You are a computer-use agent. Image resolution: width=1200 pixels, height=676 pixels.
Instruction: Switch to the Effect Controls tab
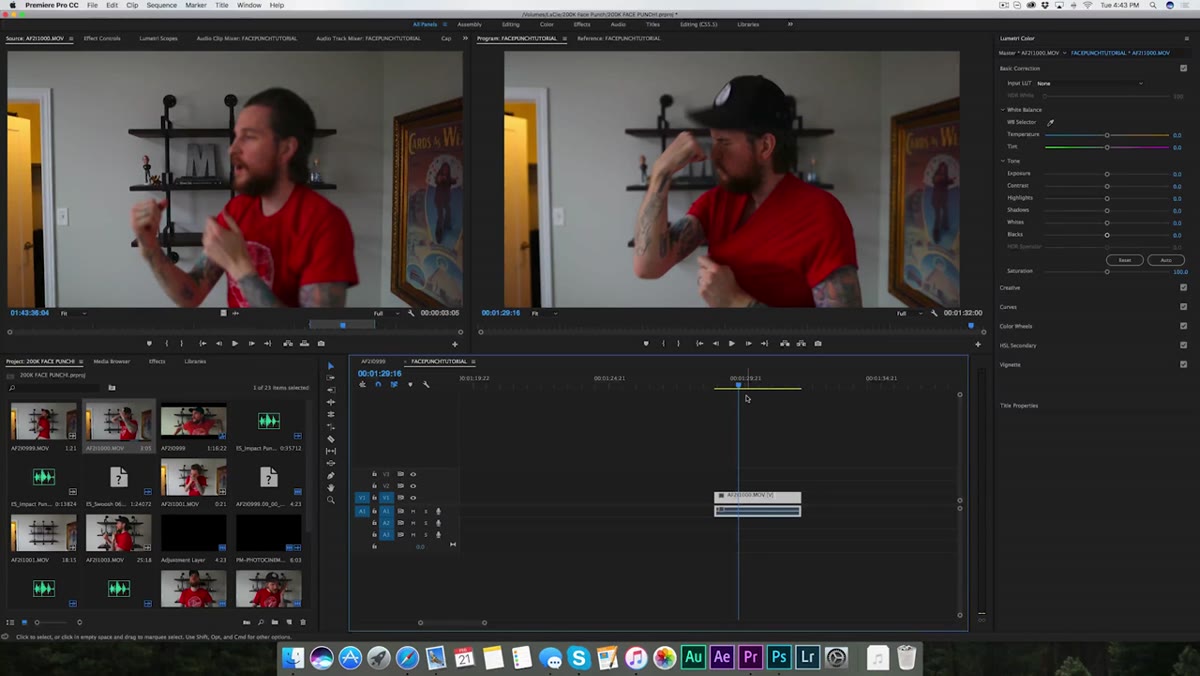click(102, 38)
